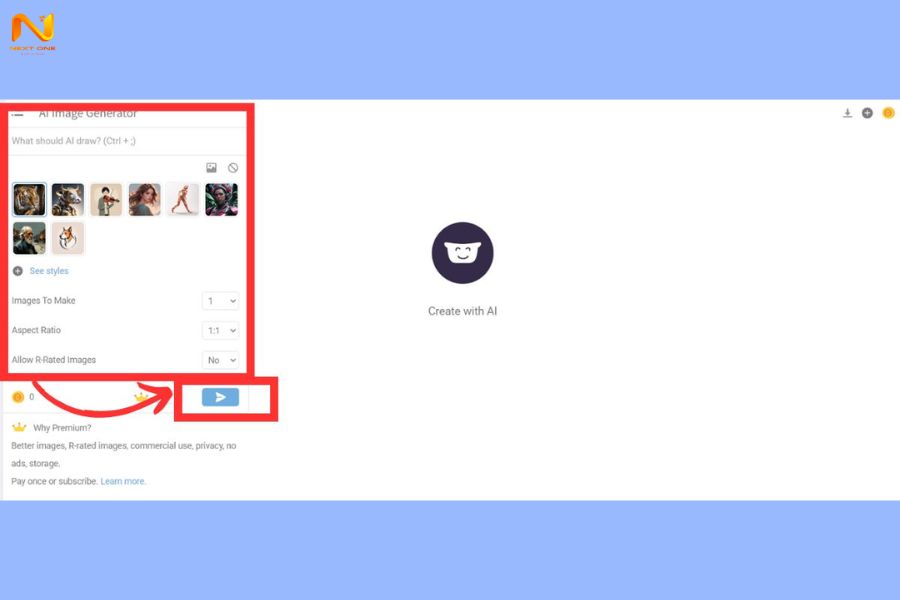
Task: Click the blue send arrow button
Action: (x=220, y=397)
